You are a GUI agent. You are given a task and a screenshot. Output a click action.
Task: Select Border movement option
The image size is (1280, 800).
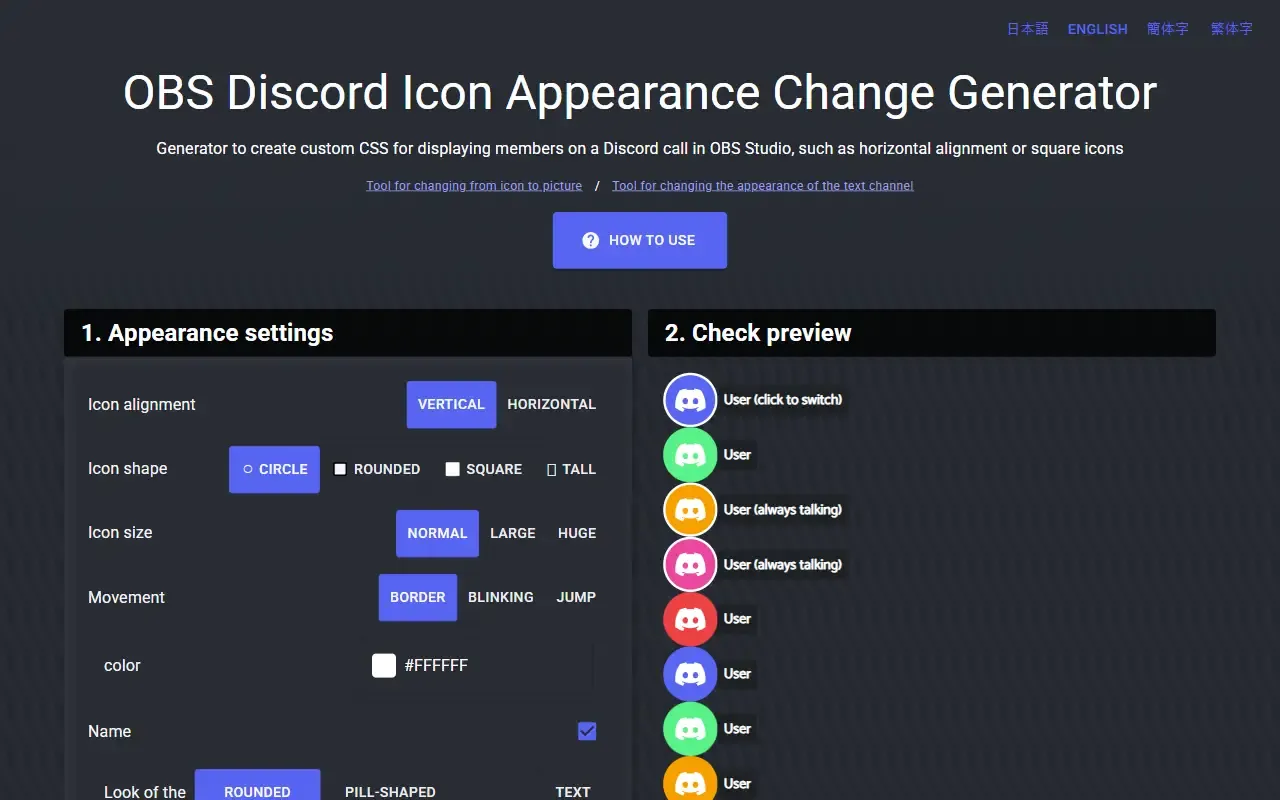pos(418,597)
